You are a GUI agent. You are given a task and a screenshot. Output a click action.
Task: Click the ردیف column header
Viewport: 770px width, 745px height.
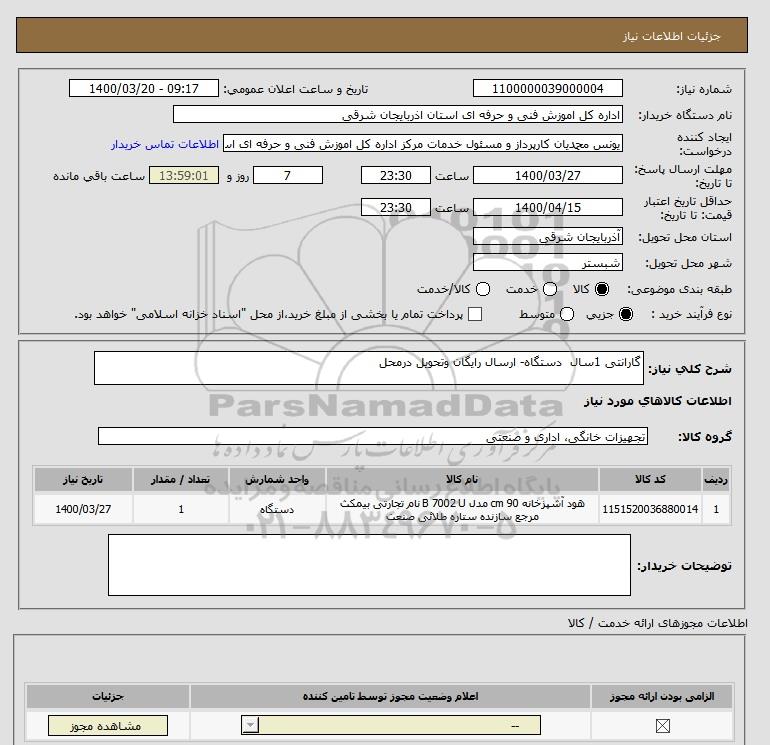pos(716,479)
